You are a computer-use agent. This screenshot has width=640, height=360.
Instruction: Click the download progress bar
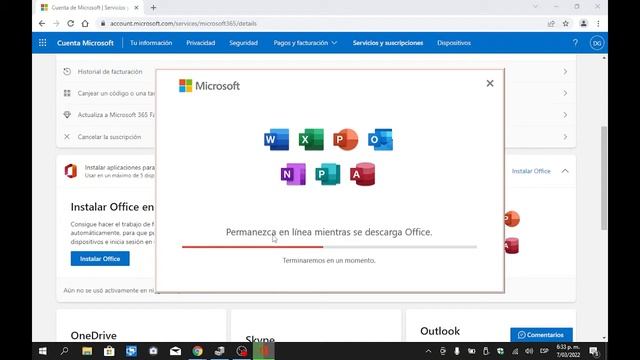pos(329,247)
